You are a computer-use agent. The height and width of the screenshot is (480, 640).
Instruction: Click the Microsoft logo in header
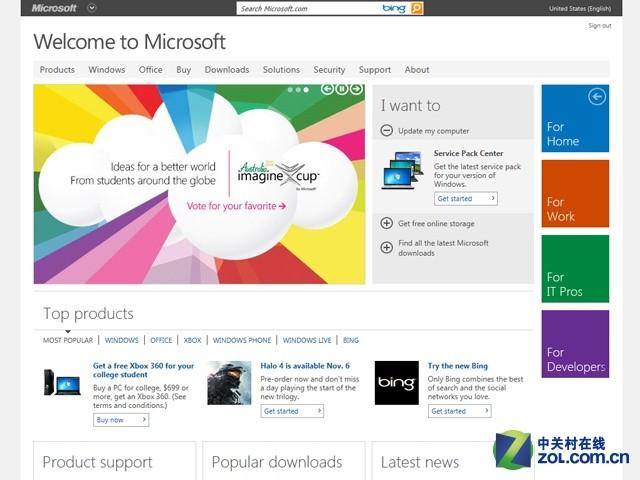pyautogui.click(x=54, y=8)
